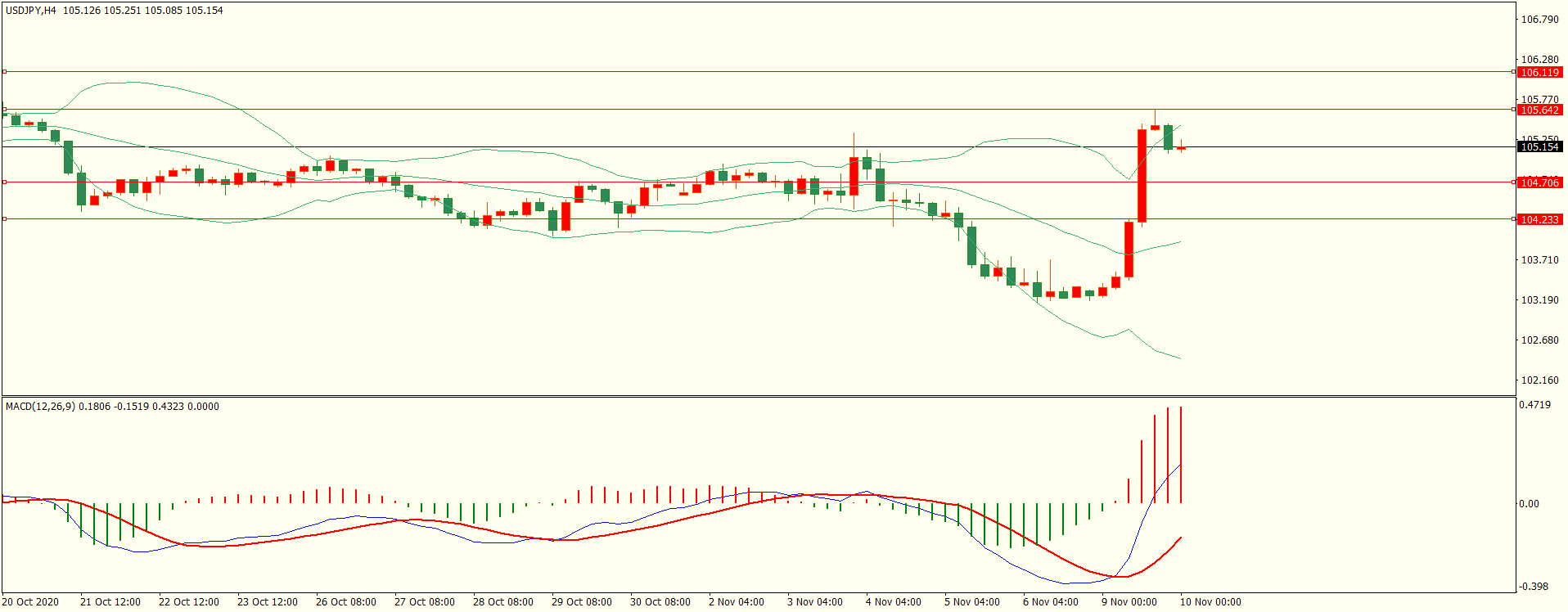Click the 2 Nov 04:00 time label
1568x612 pixels.
[x=737, y=601]
